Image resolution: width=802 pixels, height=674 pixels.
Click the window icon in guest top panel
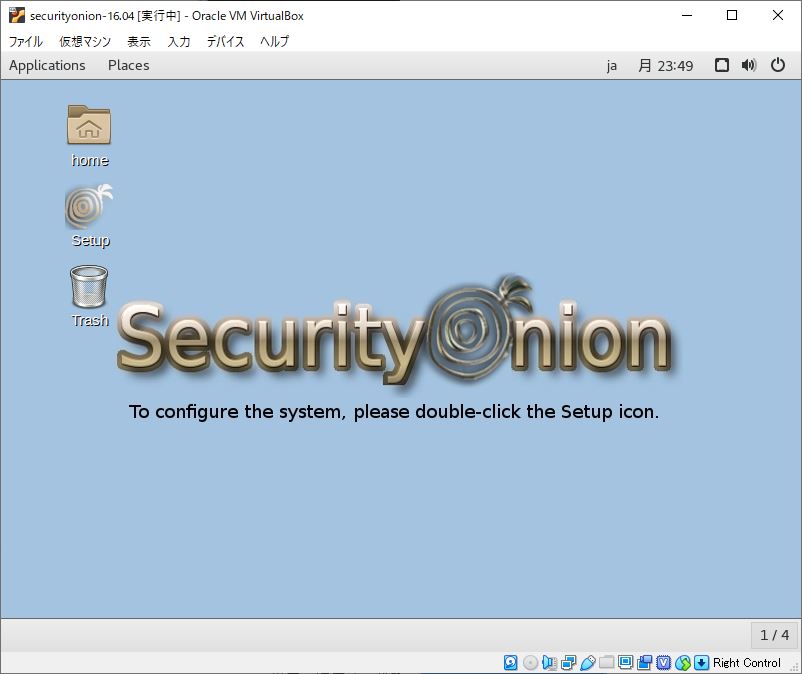(722, 65)
